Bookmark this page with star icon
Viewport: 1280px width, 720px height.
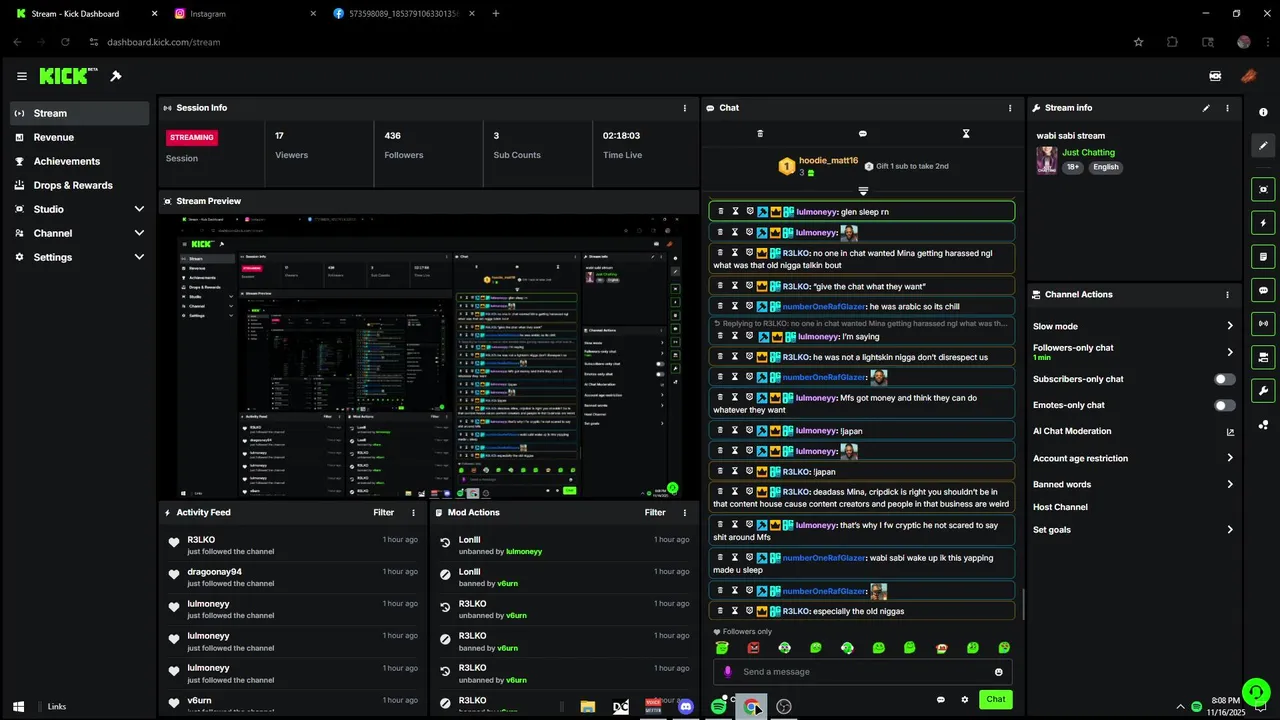(1138, 42)
